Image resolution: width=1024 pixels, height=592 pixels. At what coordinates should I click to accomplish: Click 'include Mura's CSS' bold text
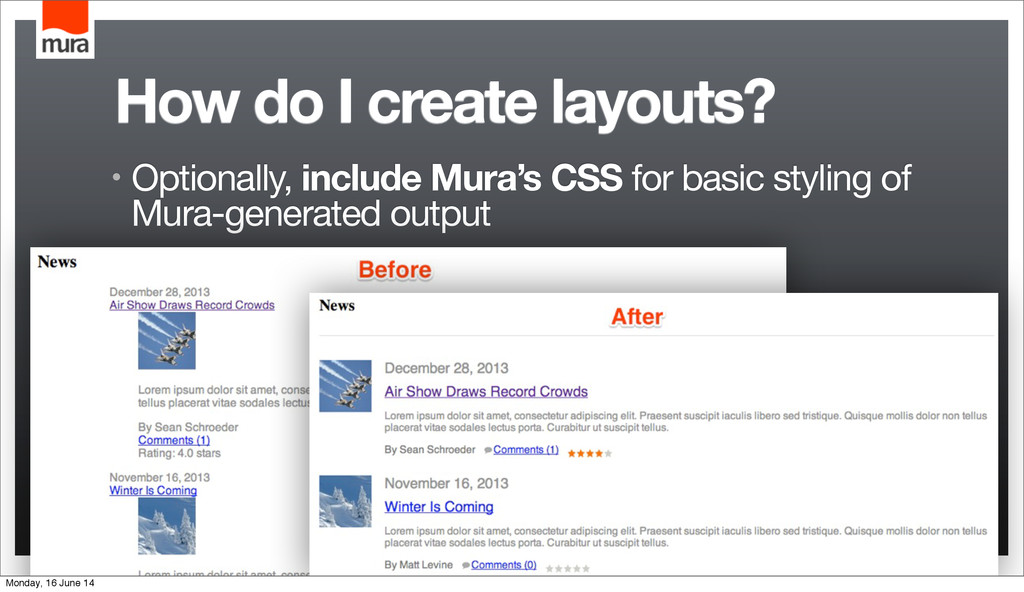pyautogui.click(x=462, y=178)
